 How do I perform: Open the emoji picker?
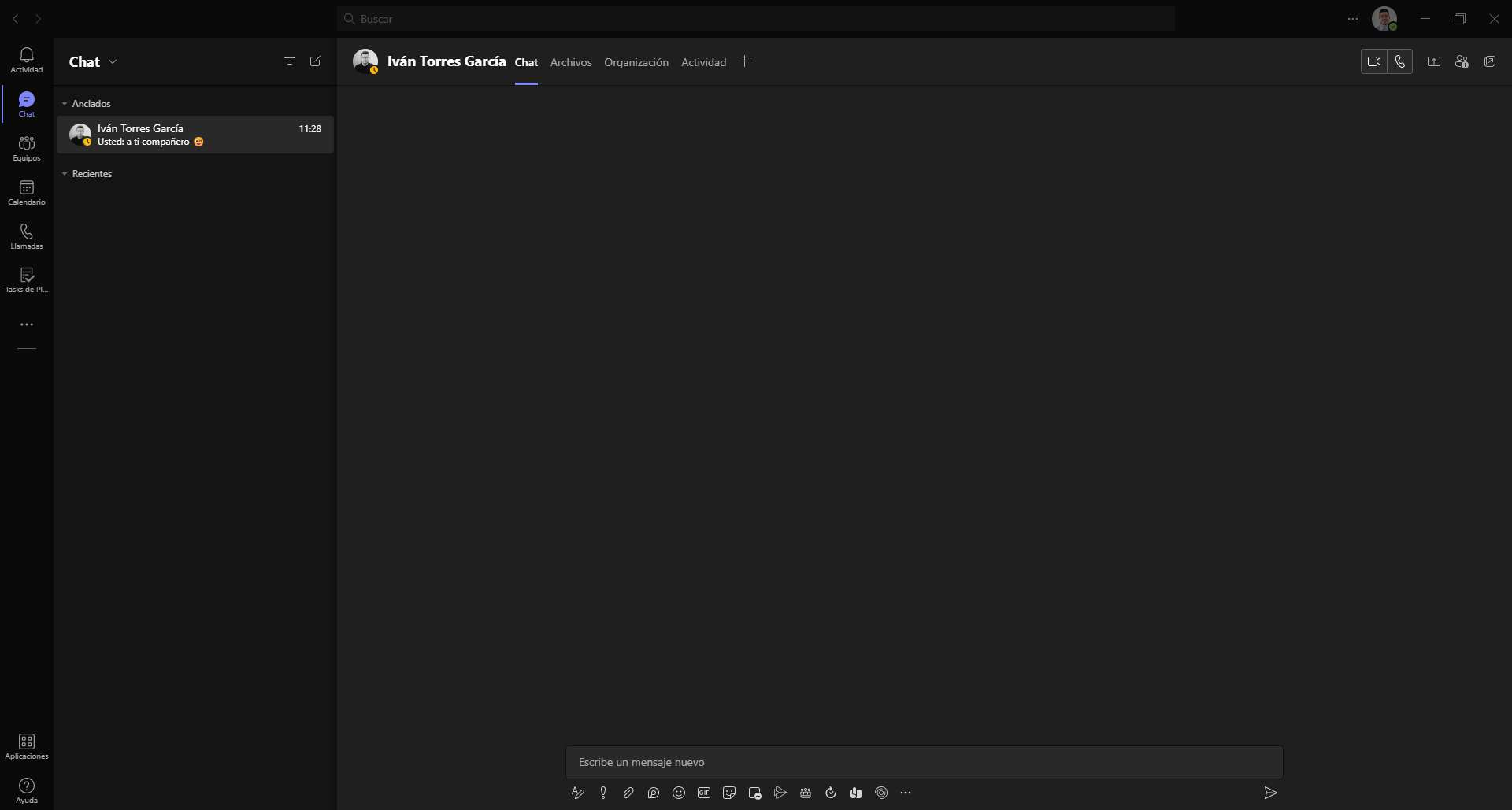[679, 793]
